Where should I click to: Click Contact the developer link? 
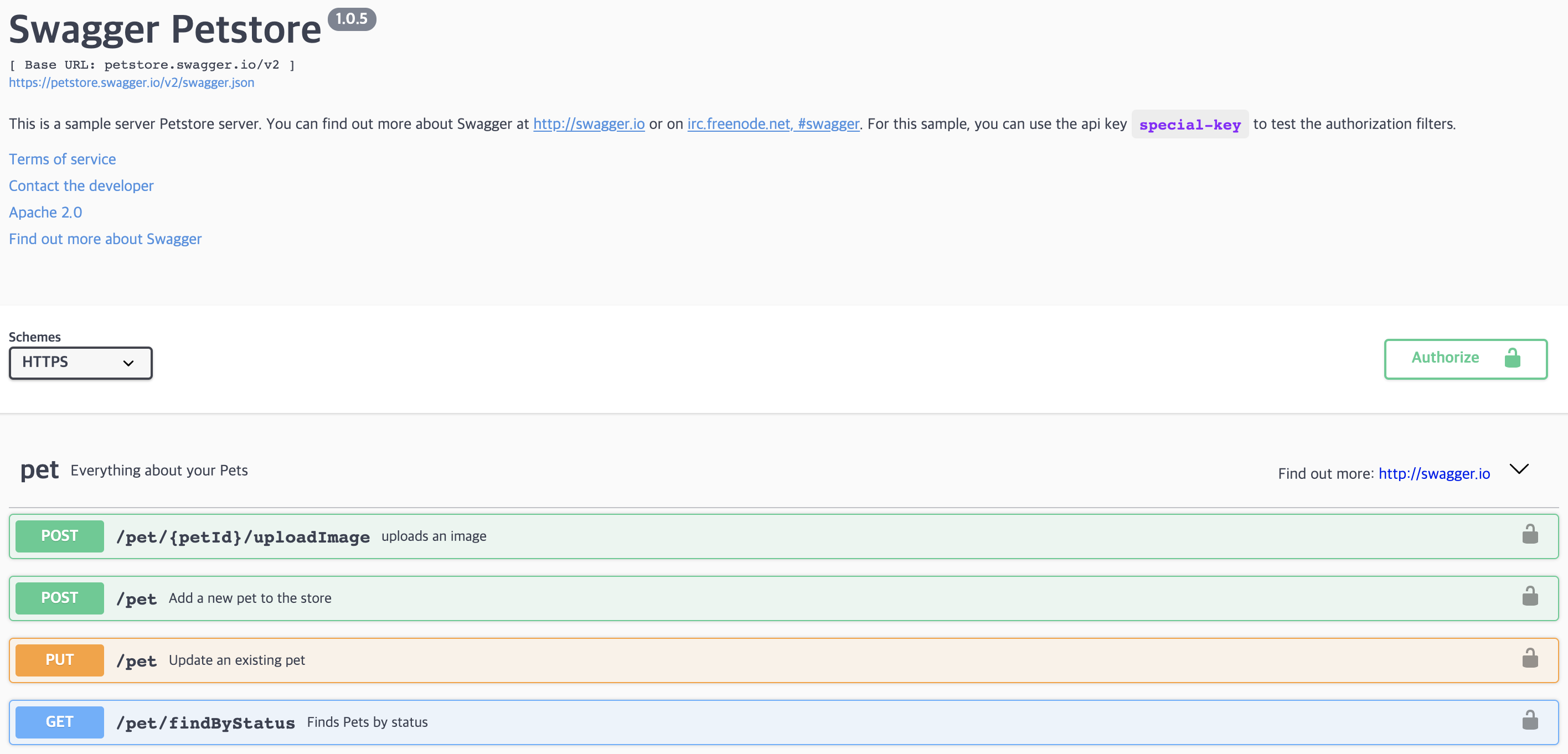(x=81, y=185)
